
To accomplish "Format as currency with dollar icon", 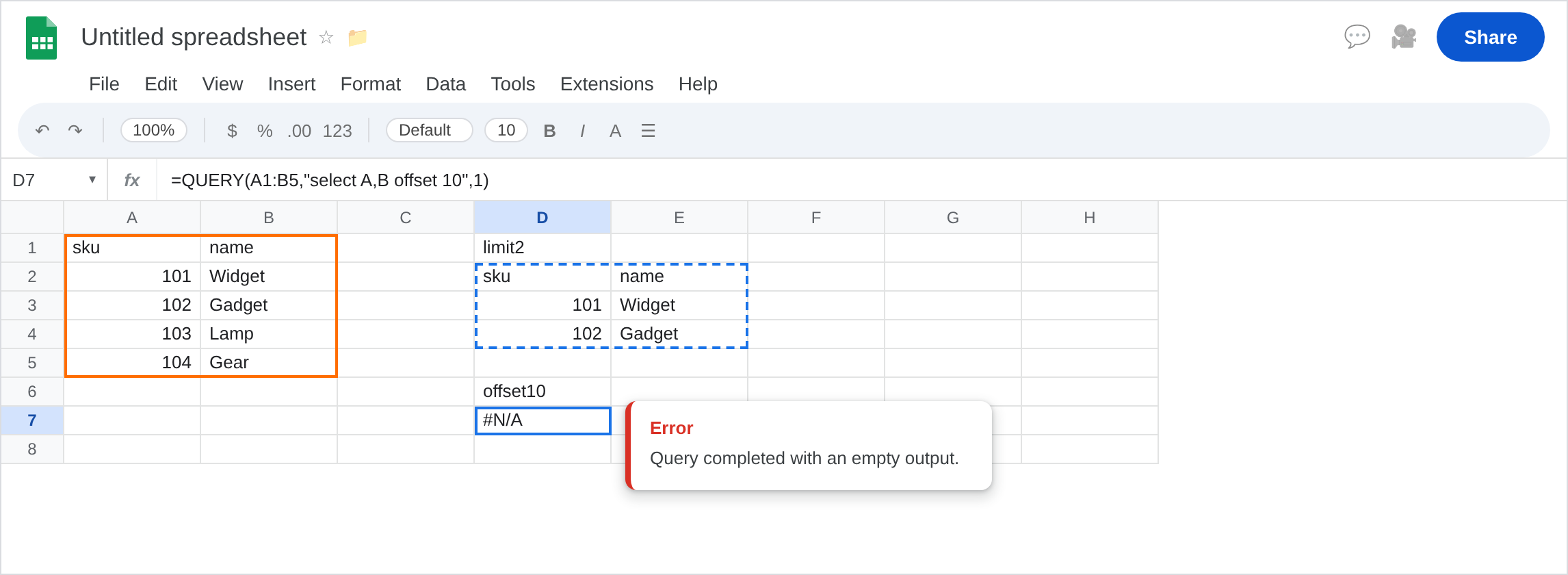I will click(x=232, y=131).
